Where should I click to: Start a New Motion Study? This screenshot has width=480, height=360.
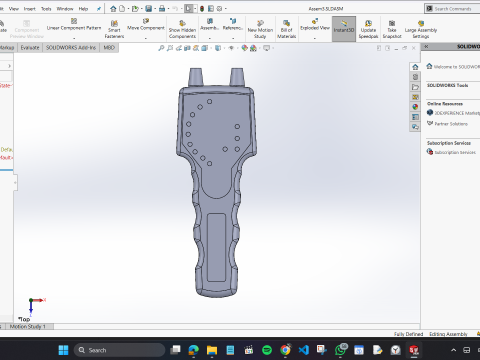[x=260, y=29]
